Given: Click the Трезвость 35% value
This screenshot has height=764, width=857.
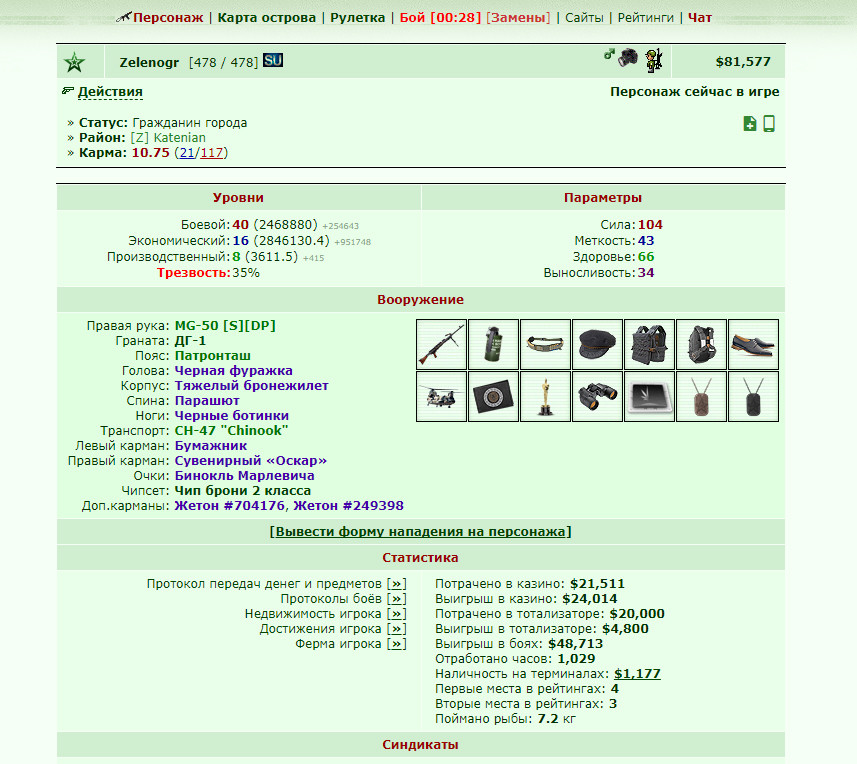Looking at the screenshot, I should point(246,273).
